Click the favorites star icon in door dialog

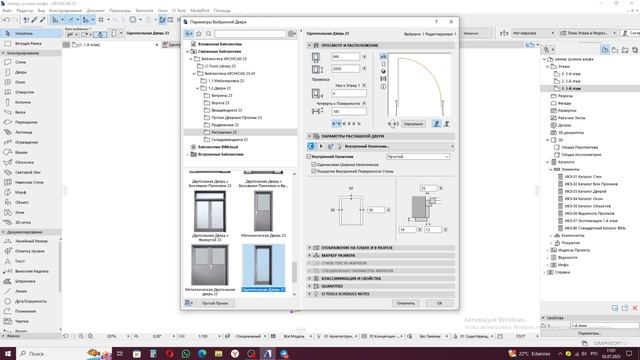tap(199, 34)
